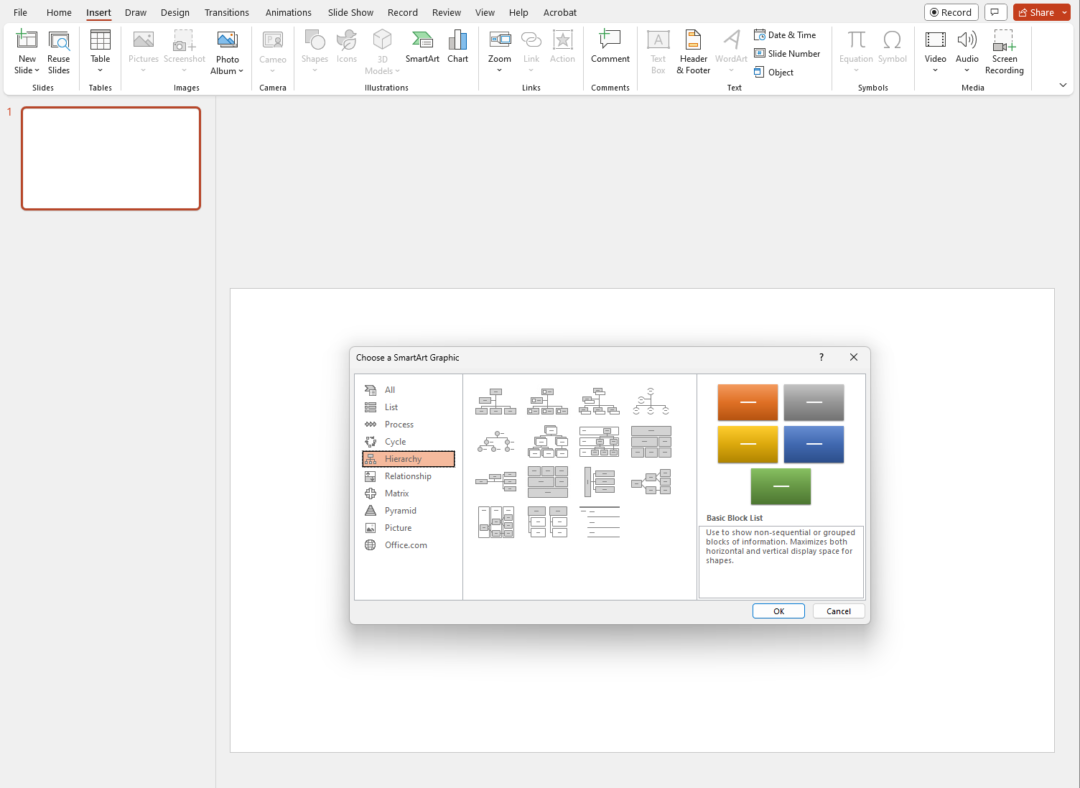Image resolution: width=1080 pixels, height=788 pixels.
Task: Insert a Chart
Action: tap(458, 47)
